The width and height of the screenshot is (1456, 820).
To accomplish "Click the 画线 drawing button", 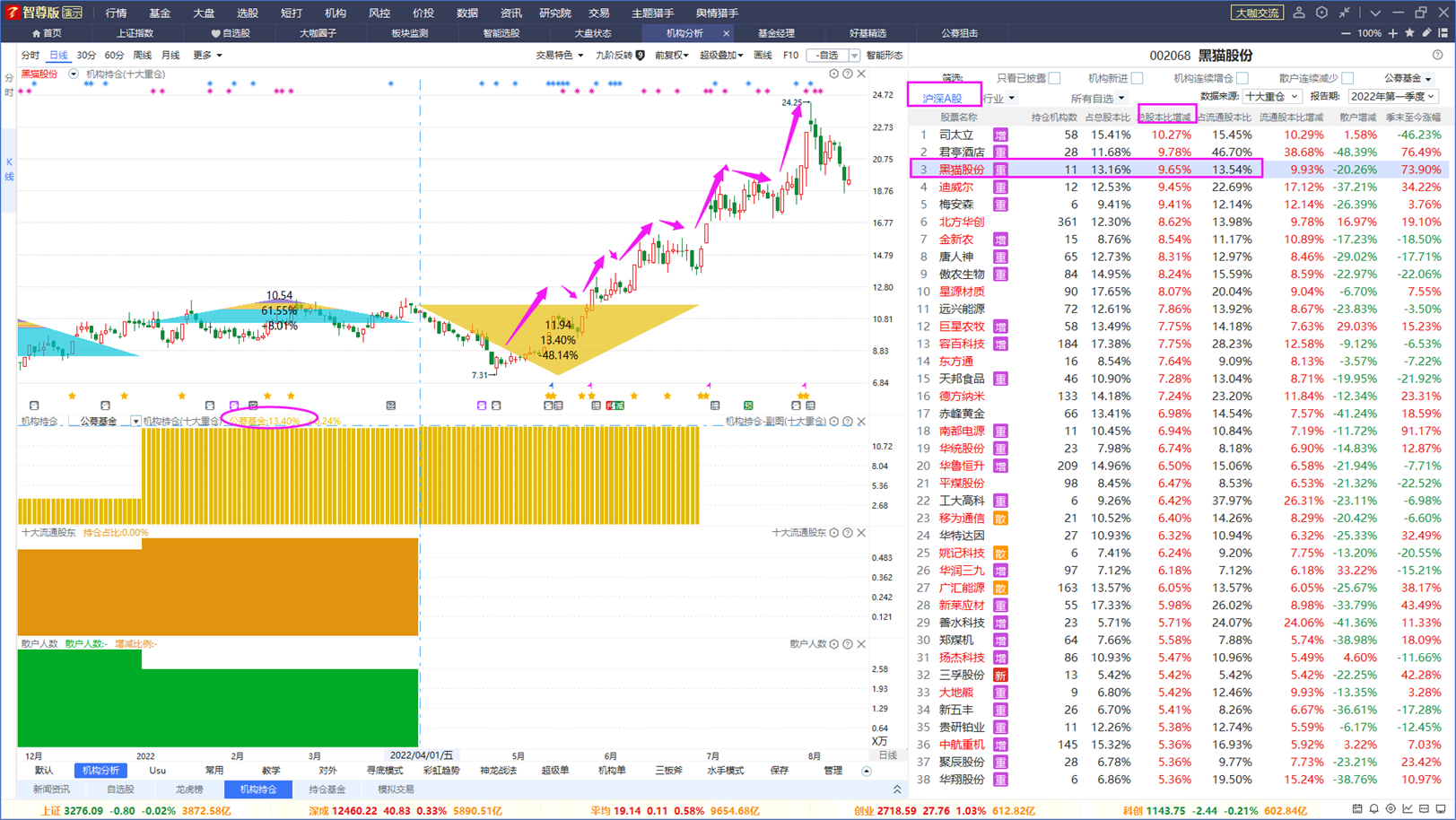I will (x=763, y=56).
